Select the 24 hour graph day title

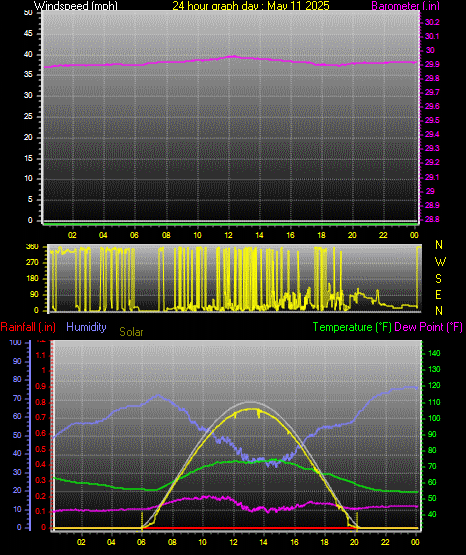coord(251,6)
